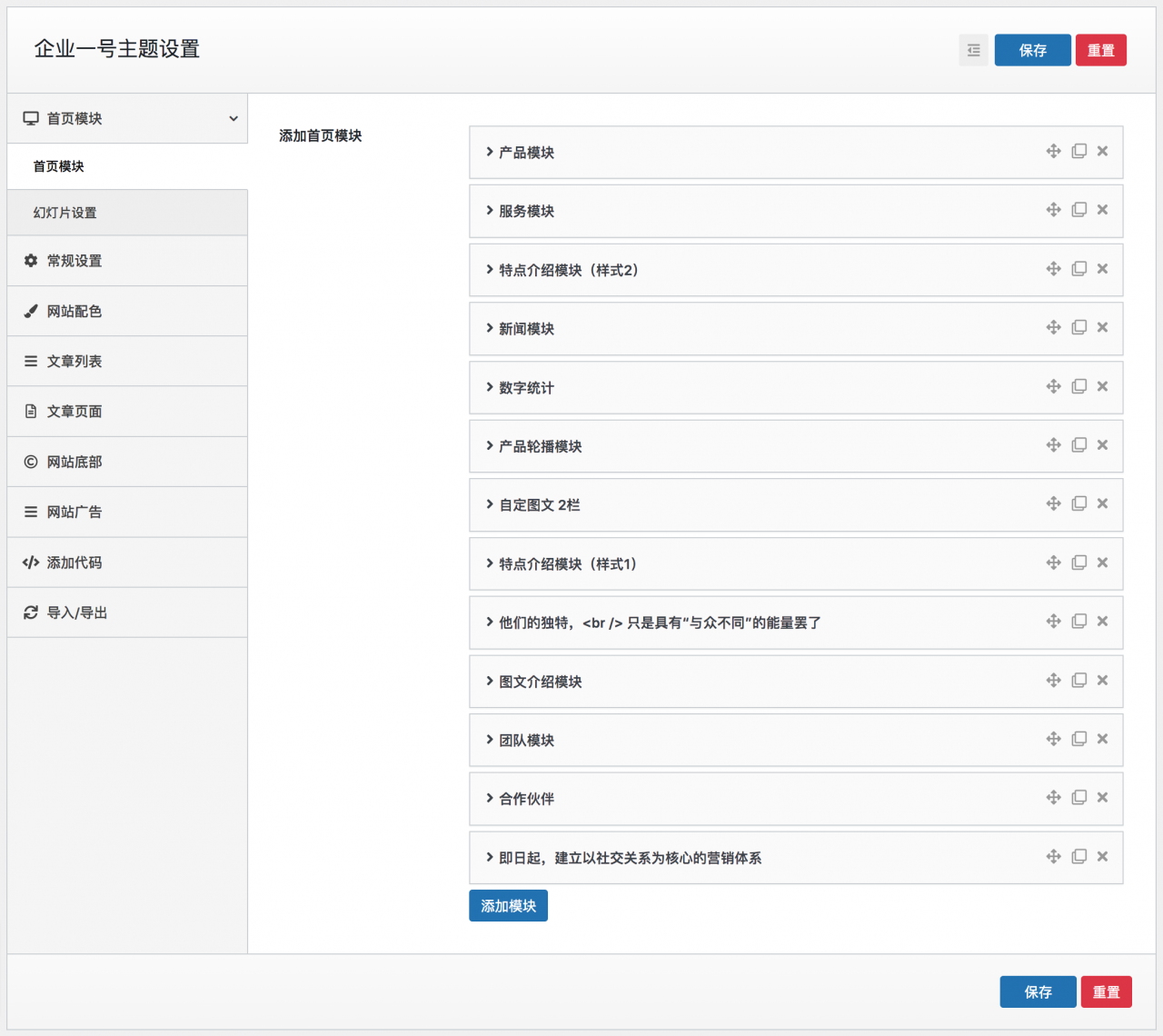
Task: Duplicate the 服务模块 module
Action: (1079, 210)
